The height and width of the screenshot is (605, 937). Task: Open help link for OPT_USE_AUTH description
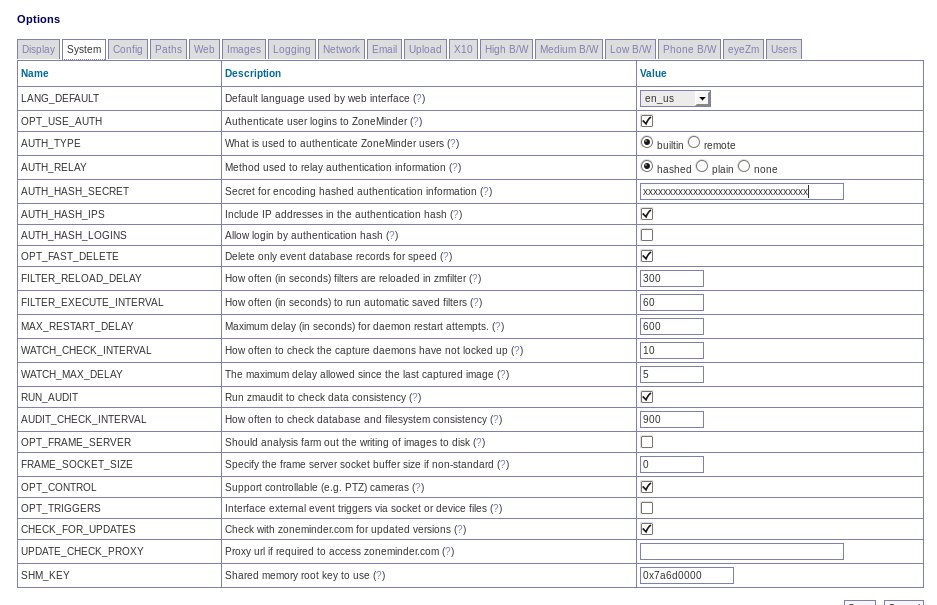[x=416, y=121]
